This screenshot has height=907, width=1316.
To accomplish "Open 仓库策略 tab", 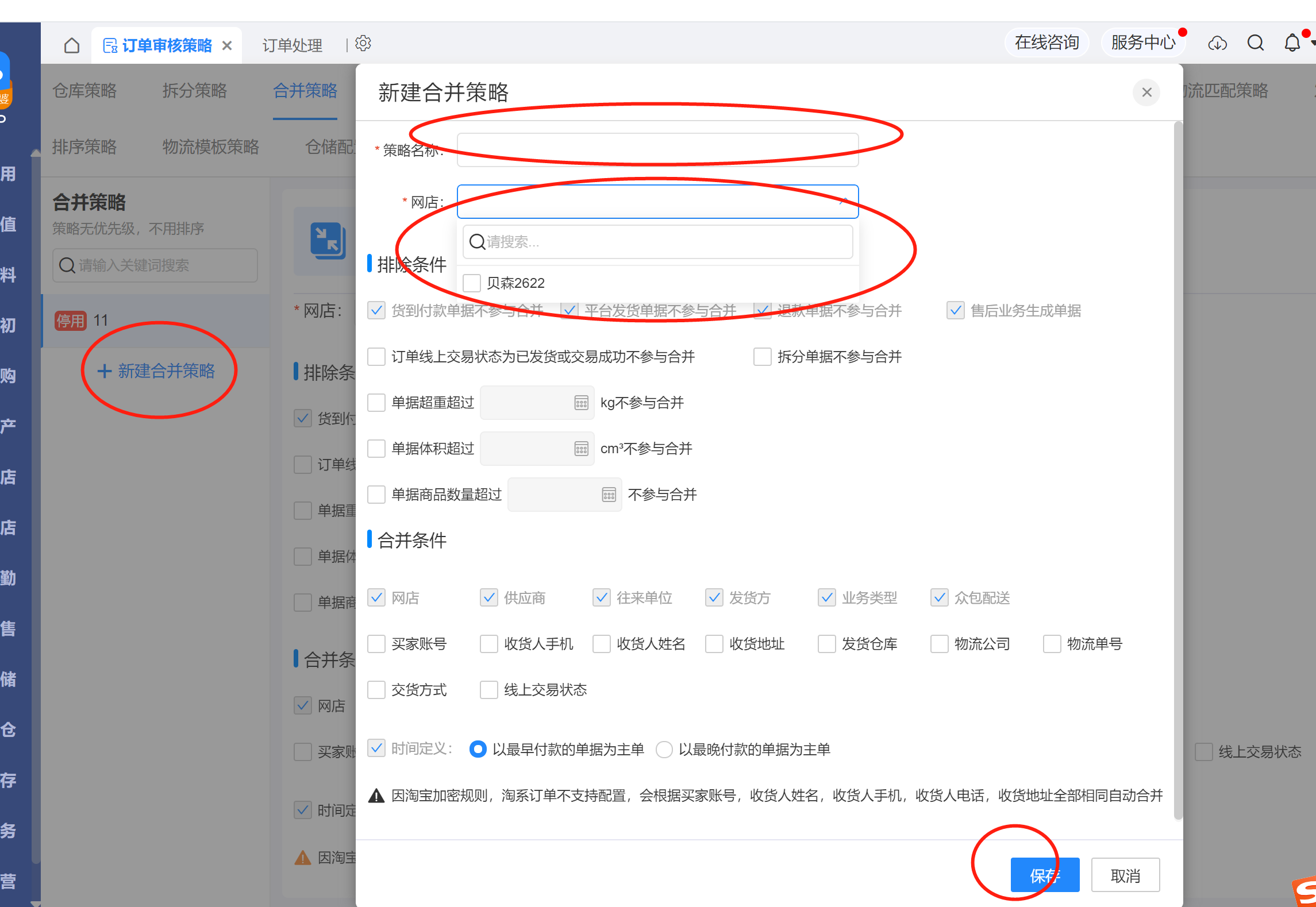I will point(84,91).
